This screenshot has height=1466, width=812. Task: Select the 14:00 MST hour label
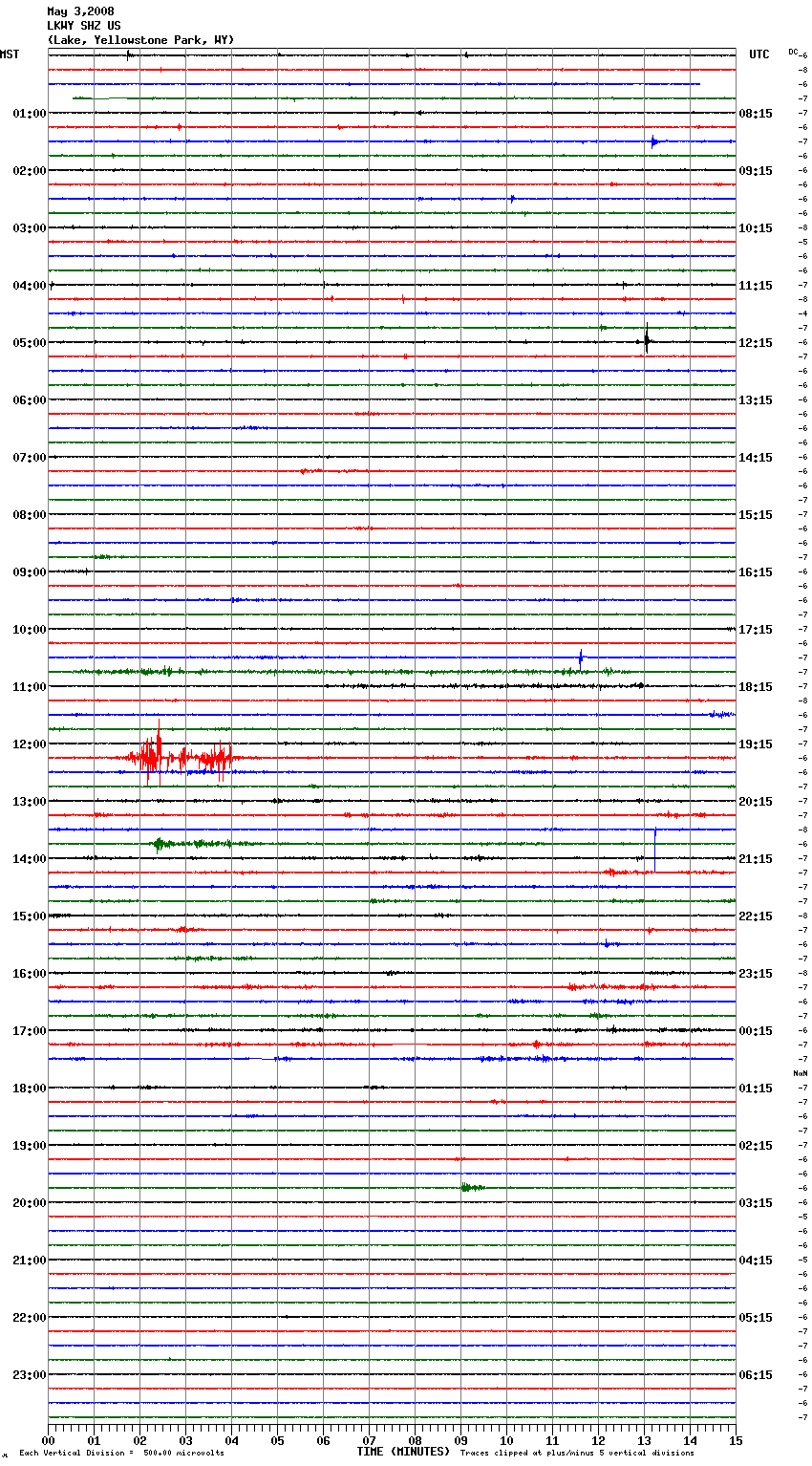click(30, 859)
